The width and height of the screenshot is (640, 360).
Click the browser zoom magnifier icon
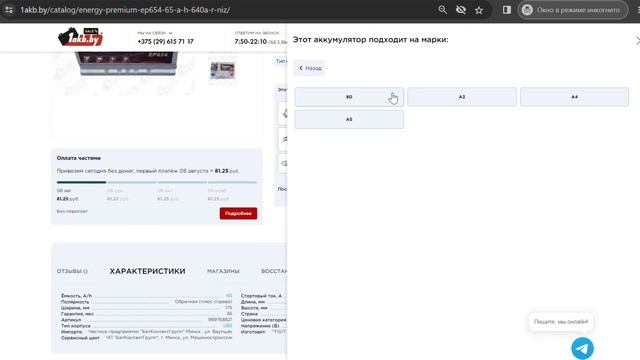coord(442,10)
